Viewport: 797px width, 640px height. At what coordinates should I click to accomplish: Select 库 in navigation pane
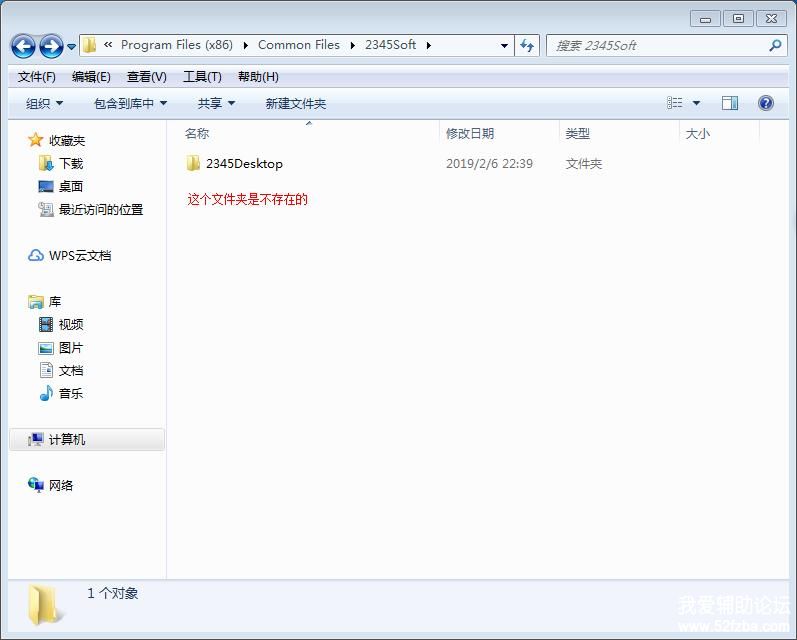(x=55, y=301)
